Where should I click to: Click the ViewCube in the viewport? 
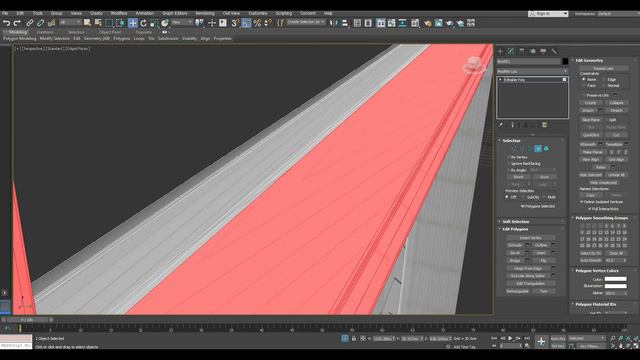coord(474,64)
